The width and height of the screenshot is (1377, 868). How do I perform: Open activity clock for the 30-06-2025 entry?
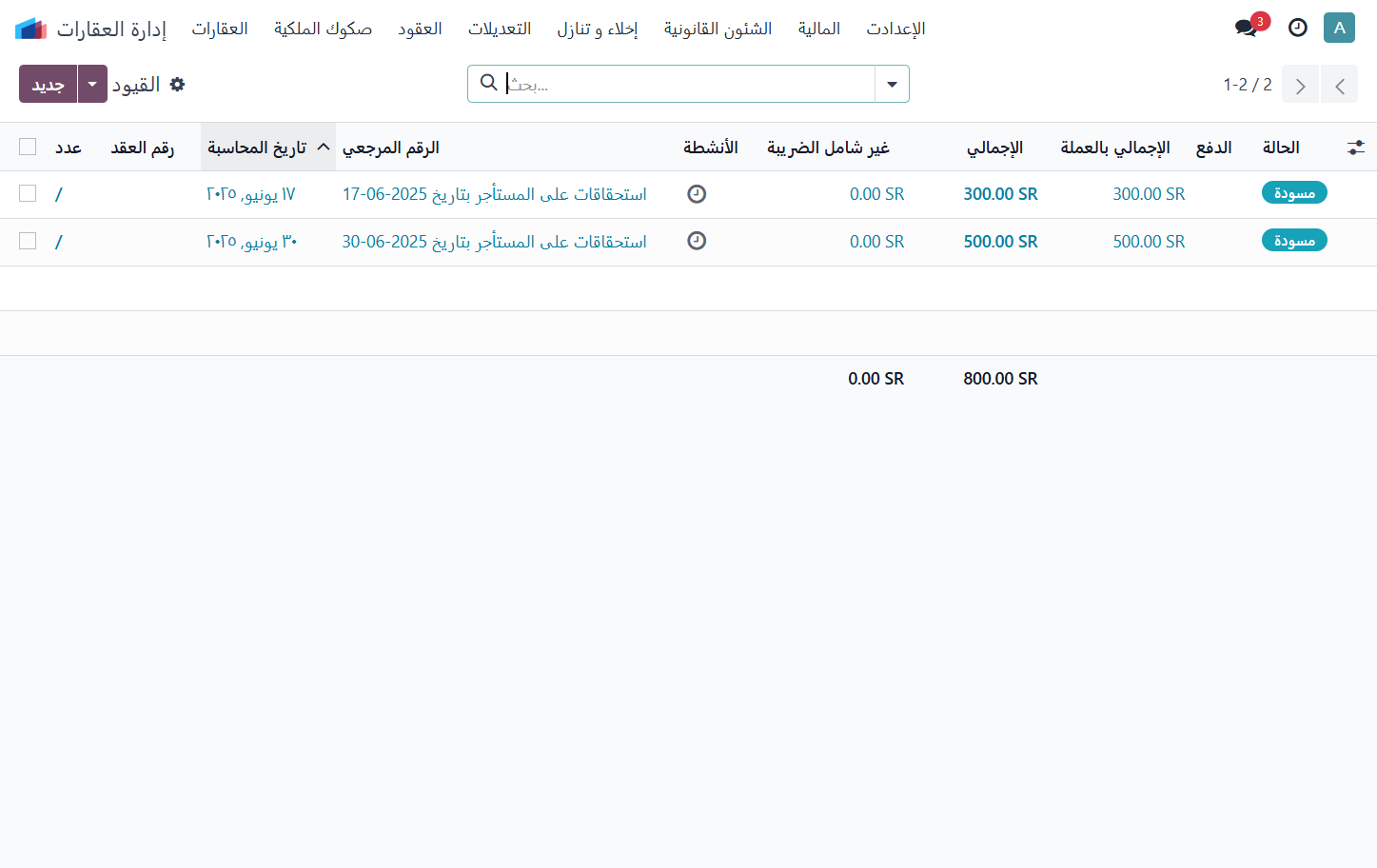tap(697, 241)
